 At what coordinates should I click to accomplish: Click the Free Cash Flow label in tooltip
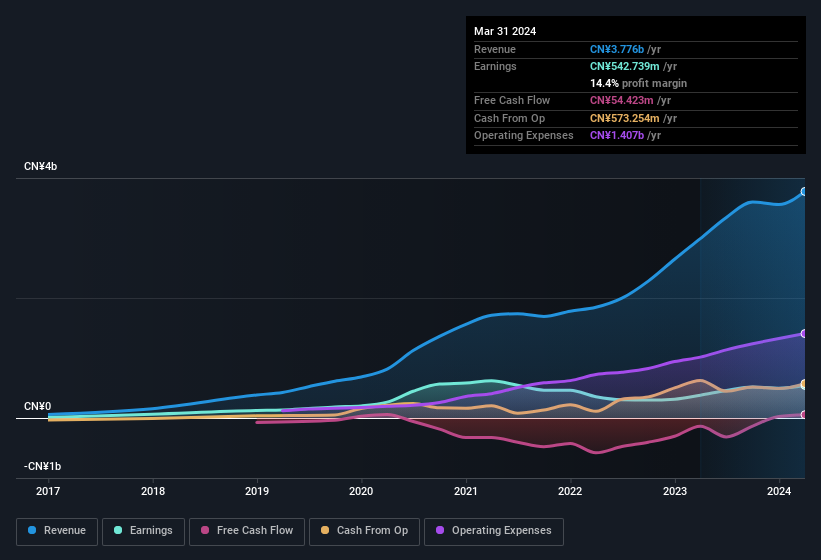tap(512, 100)
